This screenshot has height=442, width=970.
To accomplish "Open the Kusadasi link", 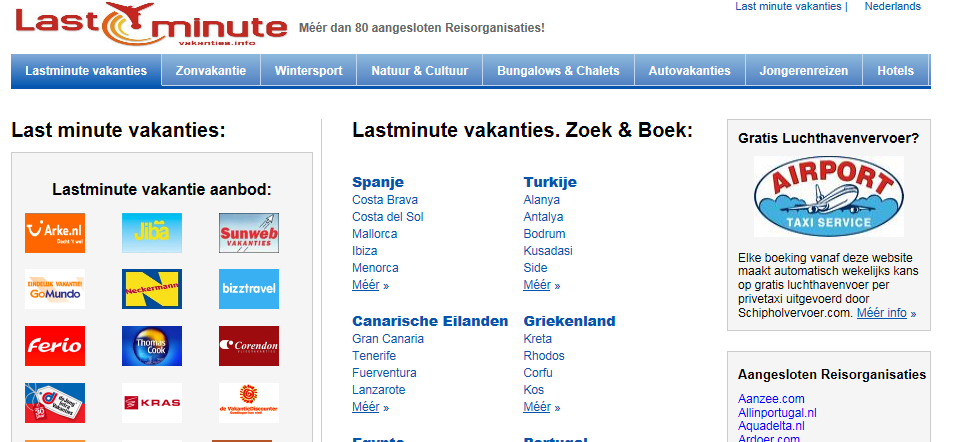I will (x=548, y=251).
